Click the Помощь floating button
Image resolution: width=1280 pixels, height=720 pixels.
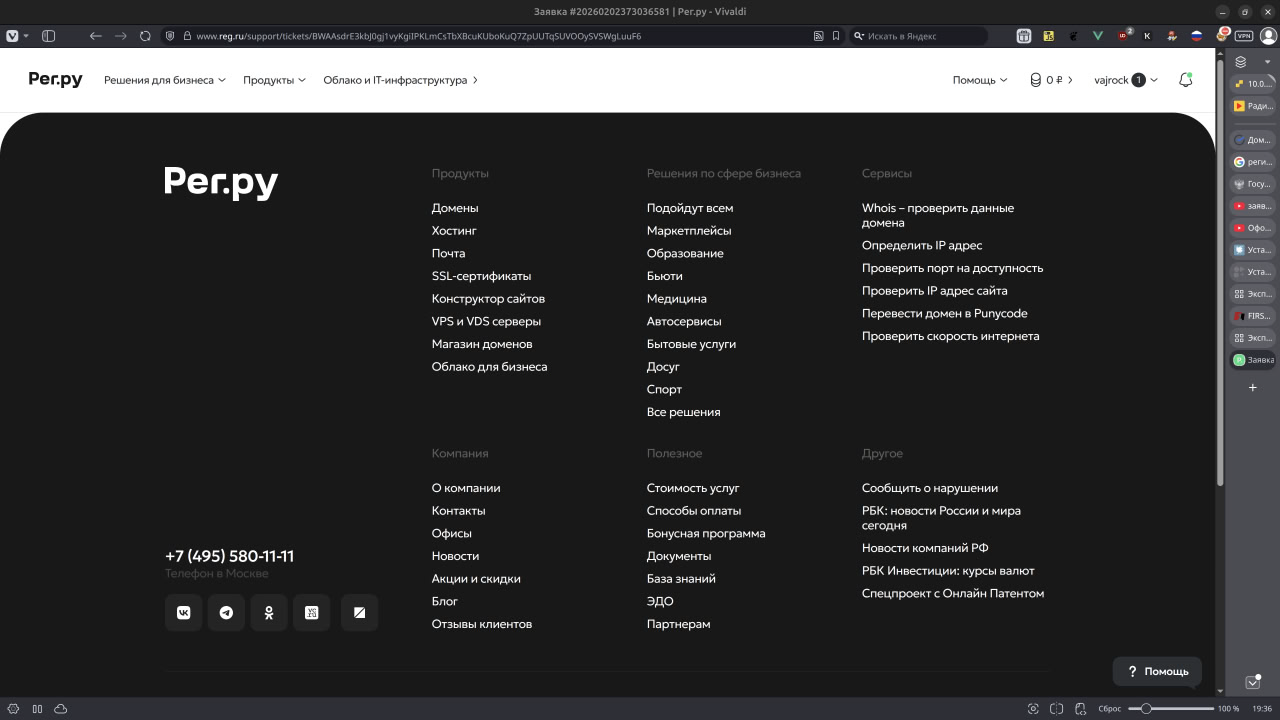(1156, 671)
